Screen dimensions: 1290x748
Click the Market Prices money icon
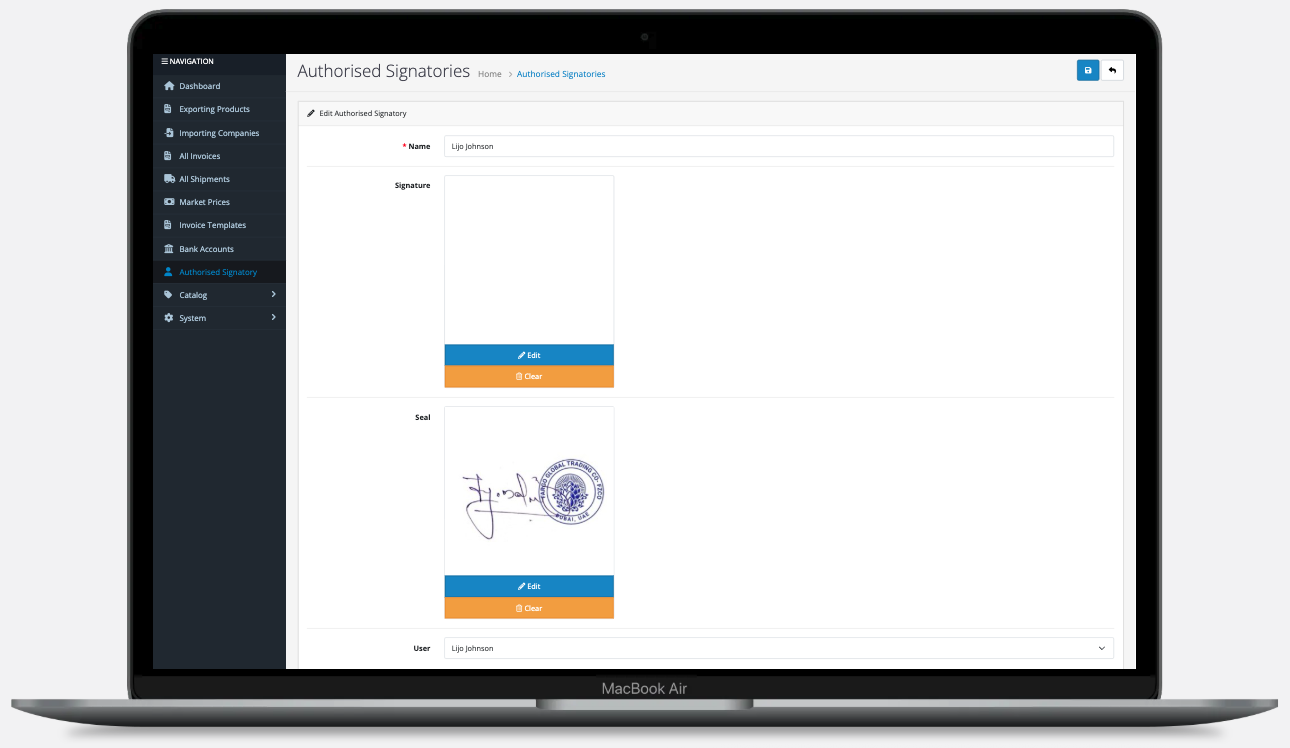click(169, 202)
